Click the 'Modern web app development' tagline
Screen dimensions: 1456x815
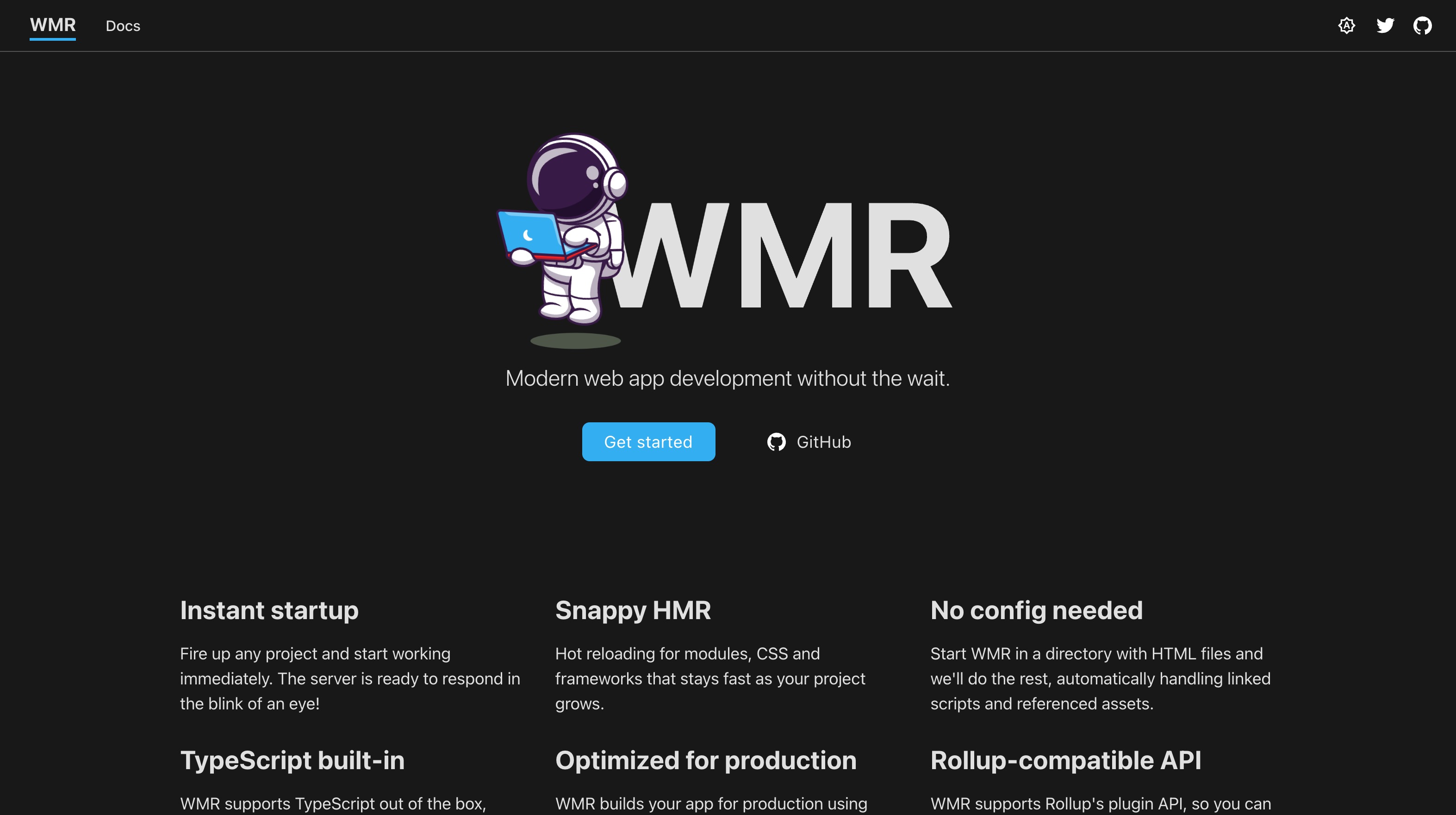pyautogui.click(x=728, y=378)
